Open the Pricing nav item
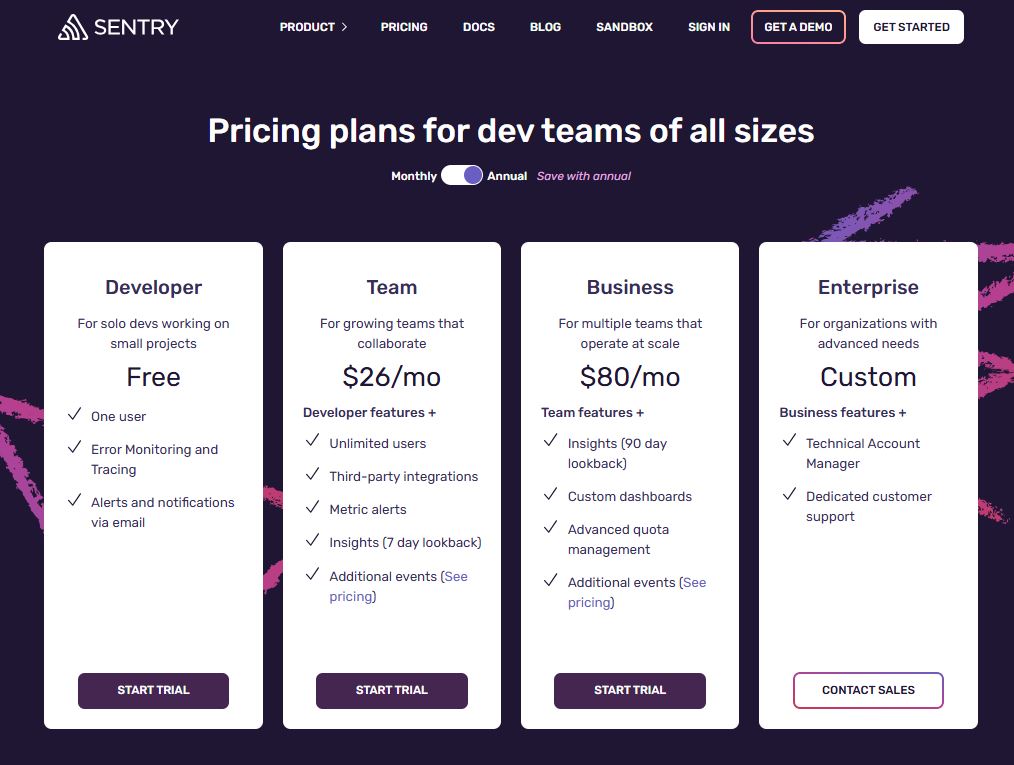1014x765 pixels. coord(404,27)
